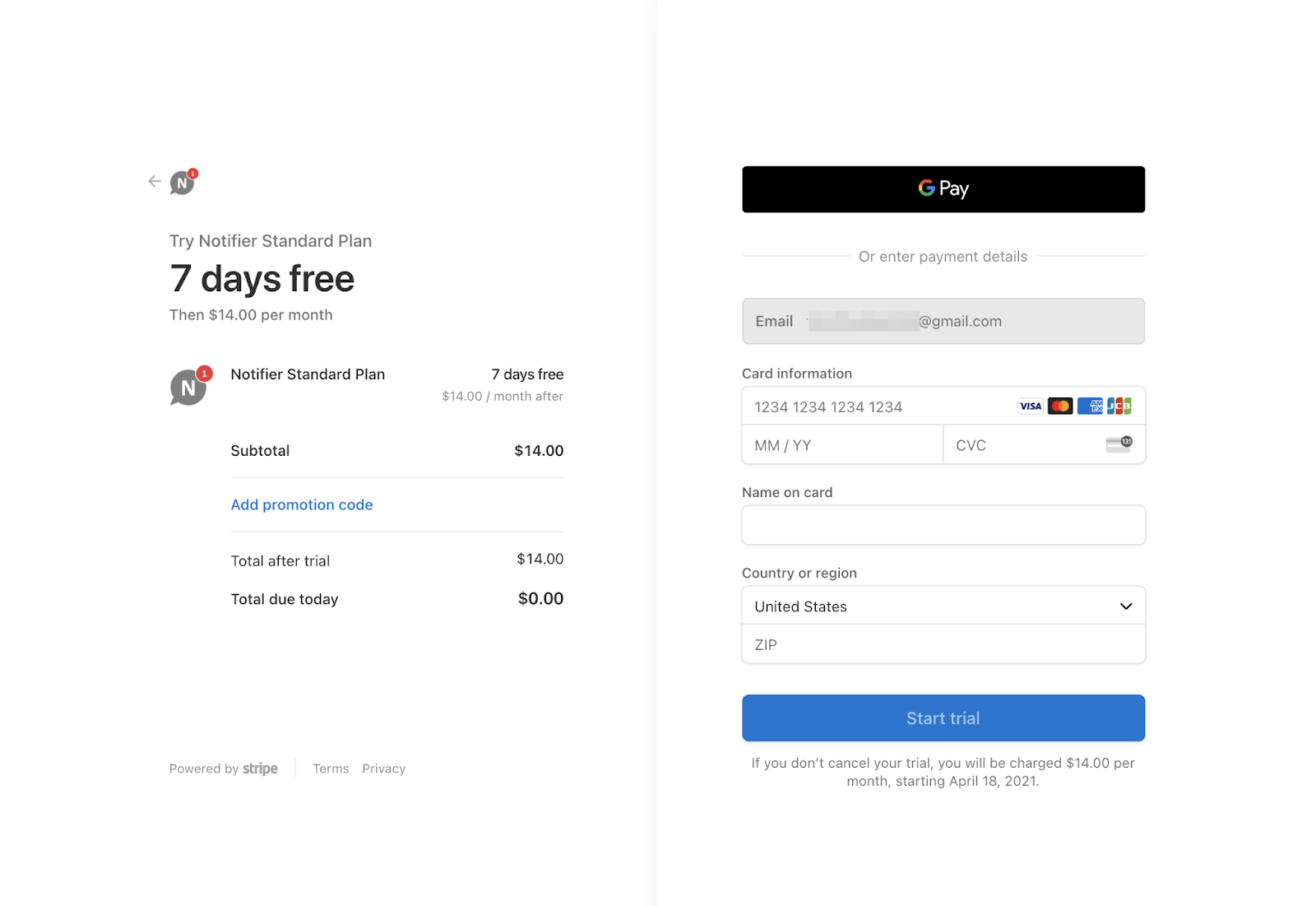Expand the Country or region dropdown

[x=943, y=606]
